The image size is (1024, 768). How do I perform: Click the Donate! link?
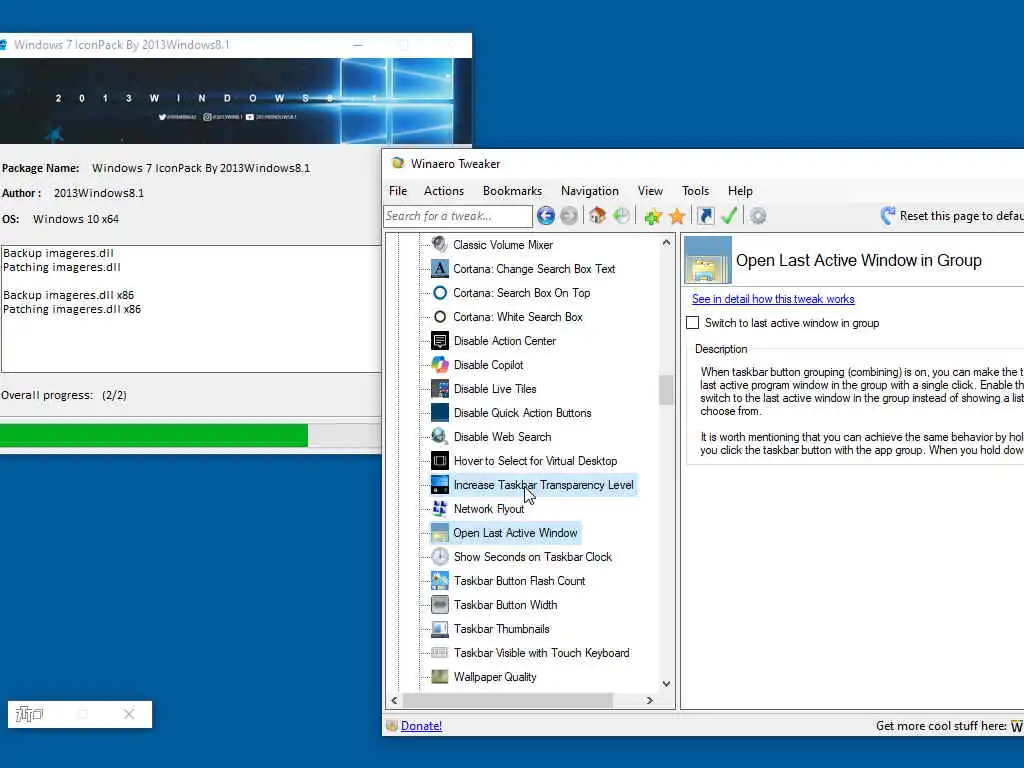(421, 726)
